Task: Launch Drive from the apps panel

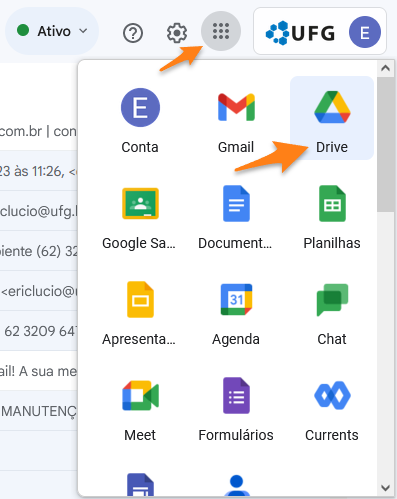Action: click(x=332, y=118)
